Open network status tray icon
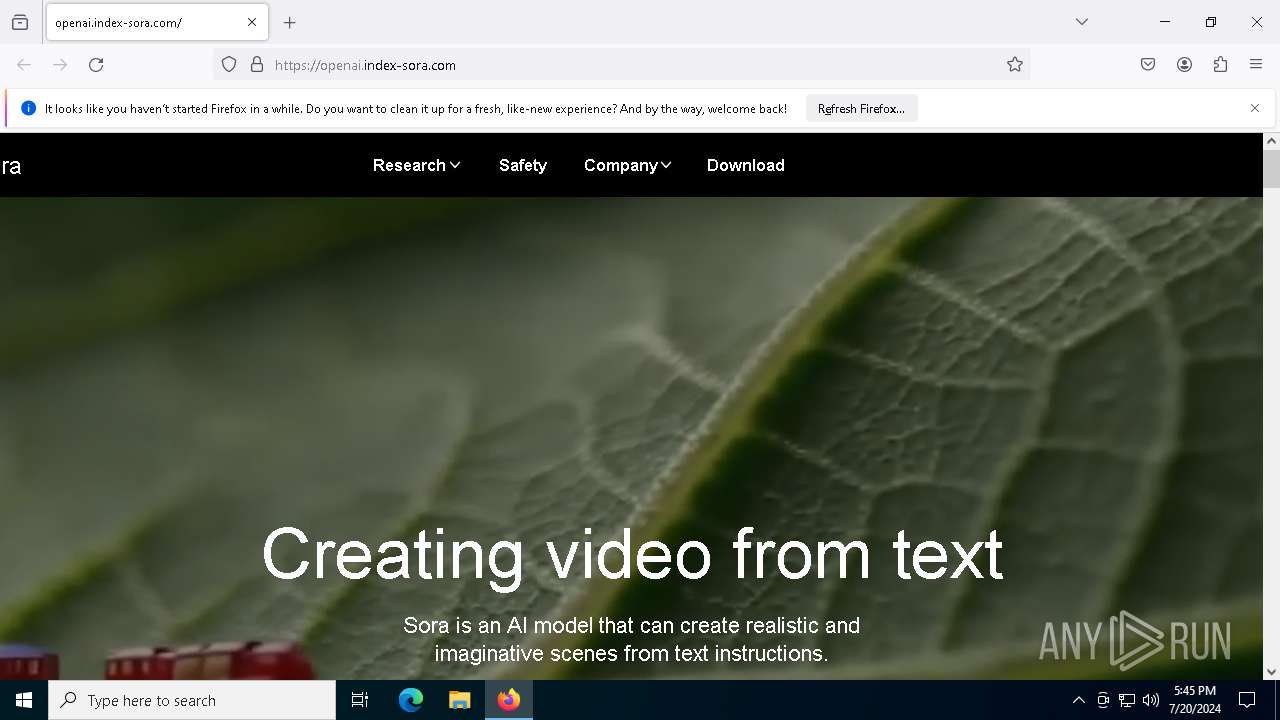Screen dimensions: 1280x720 [x=1127, y=700]
